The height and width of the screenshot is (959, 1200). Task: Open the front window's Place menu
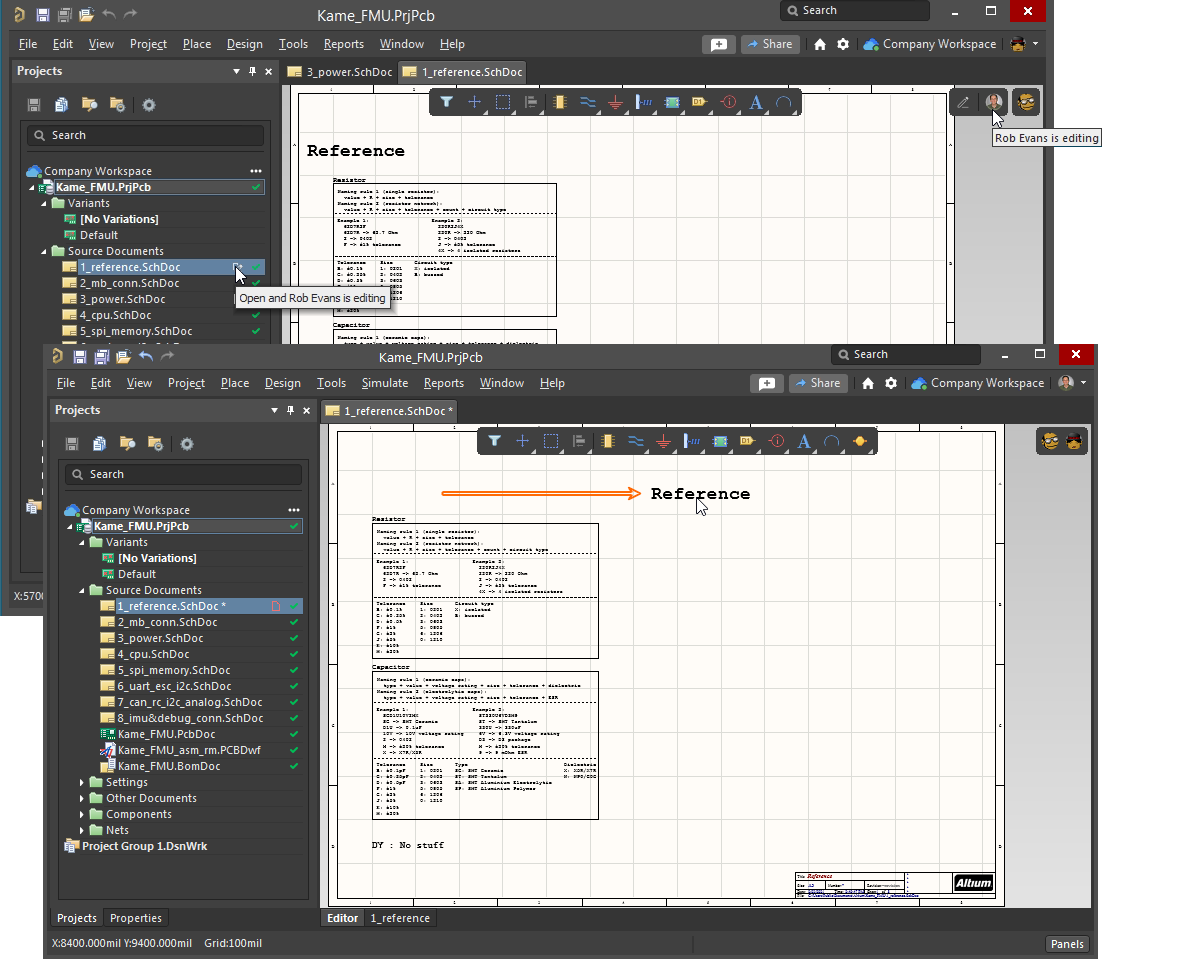click(x=235, y=383)
